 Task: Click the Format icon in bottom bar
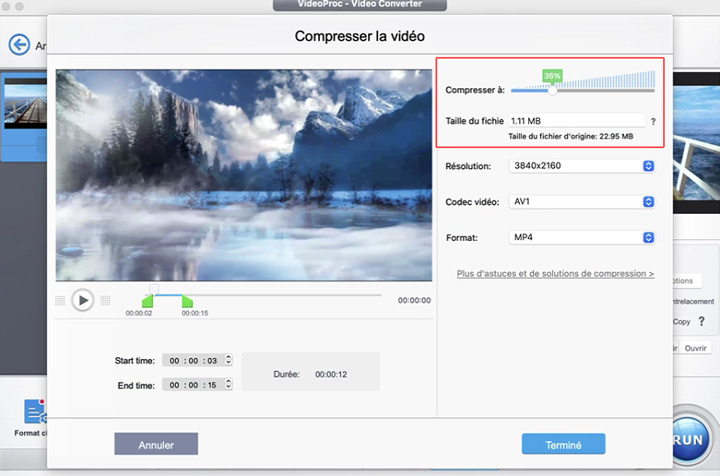33,412
